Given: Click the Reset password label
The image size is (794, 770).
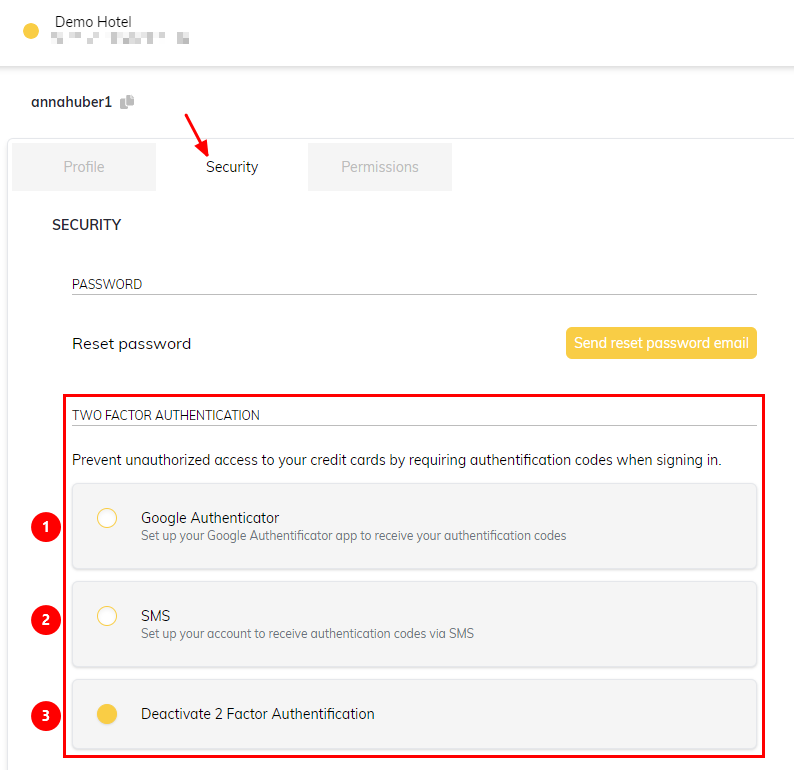Looking at the screenshot, I should click(x=131, y=344).
